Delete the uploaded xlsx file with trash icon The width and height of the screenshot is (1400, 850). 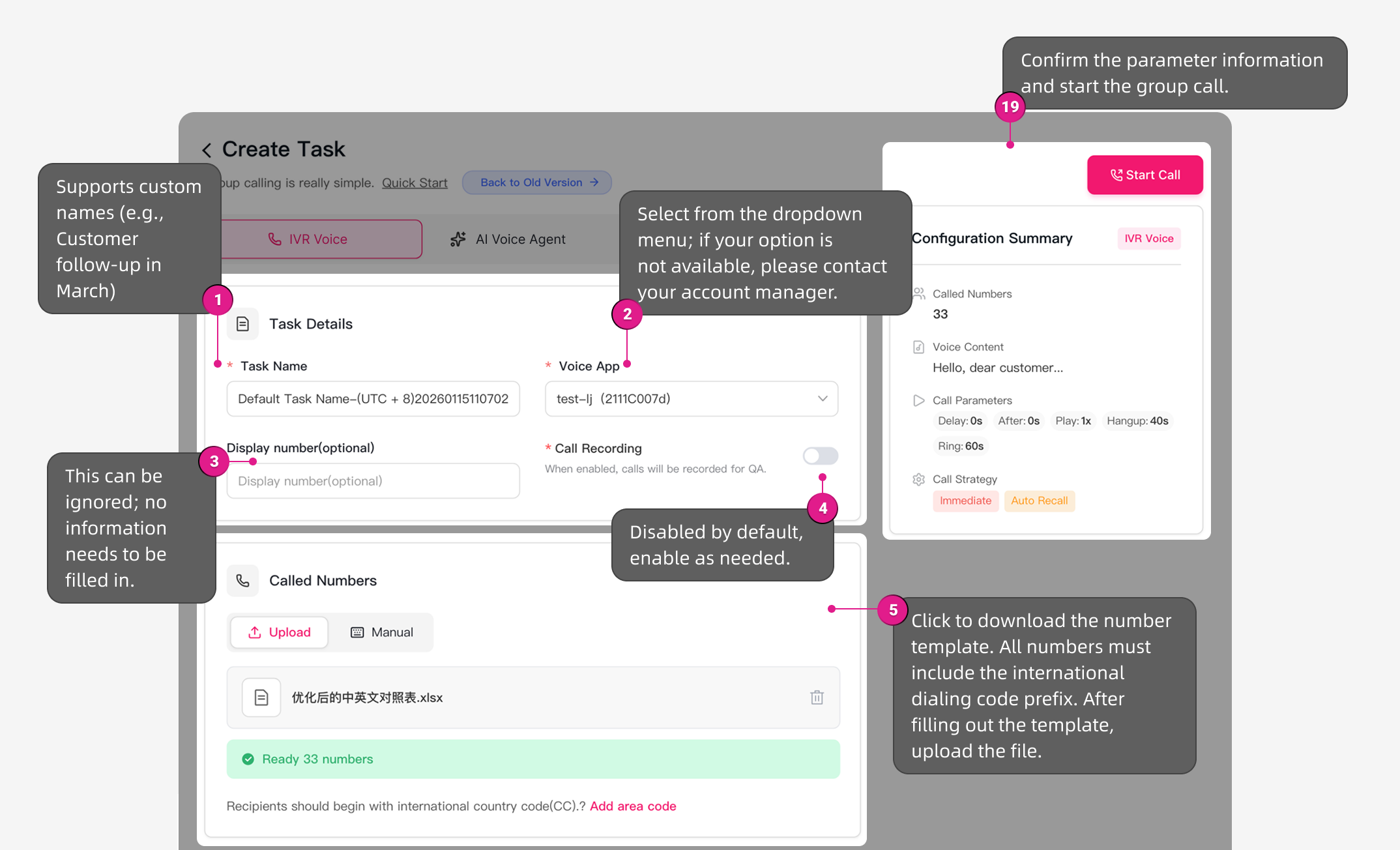coord(817,697)
